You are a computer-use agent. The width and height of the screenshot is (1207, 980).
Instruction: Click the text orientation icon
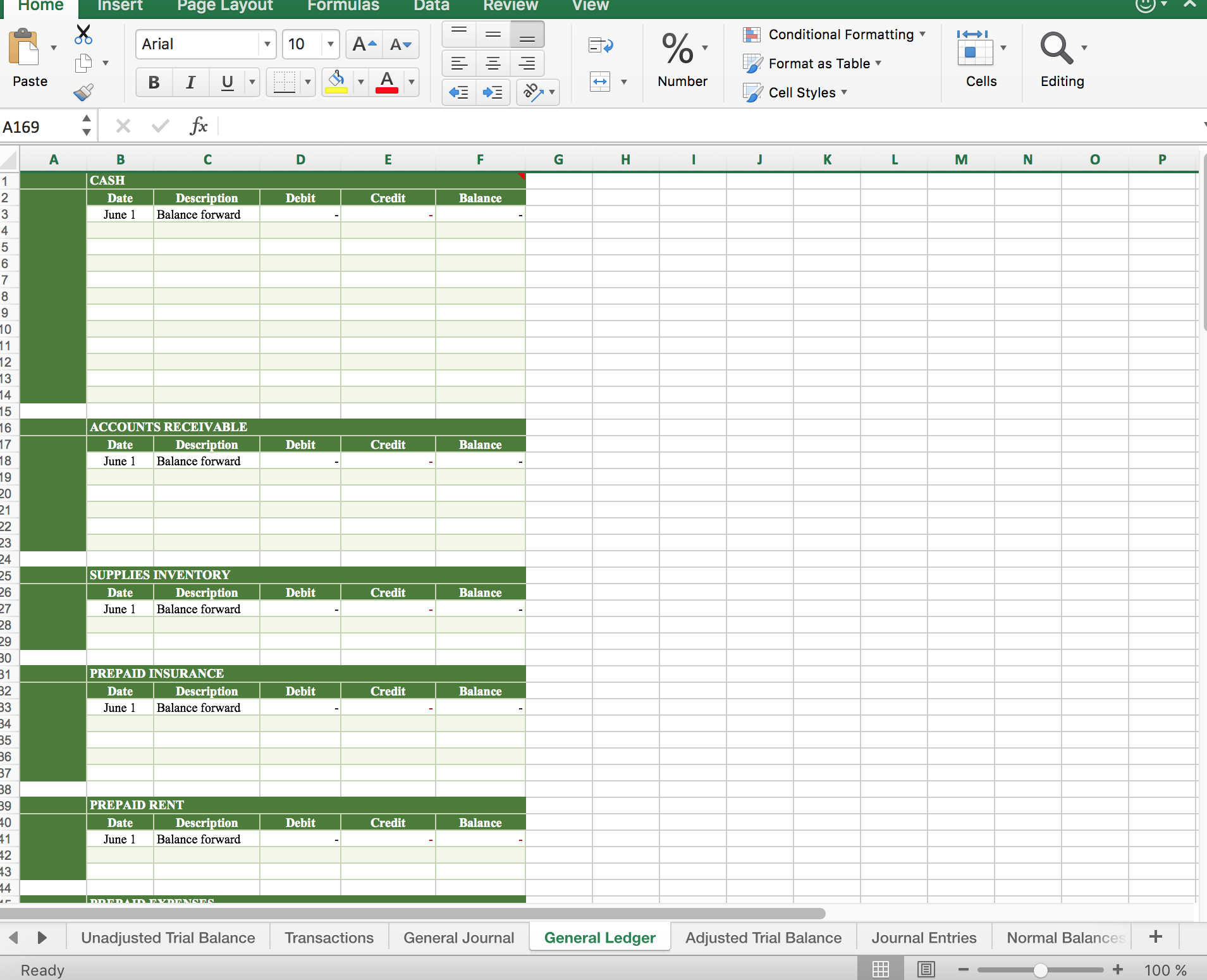[x=533, y=92]
